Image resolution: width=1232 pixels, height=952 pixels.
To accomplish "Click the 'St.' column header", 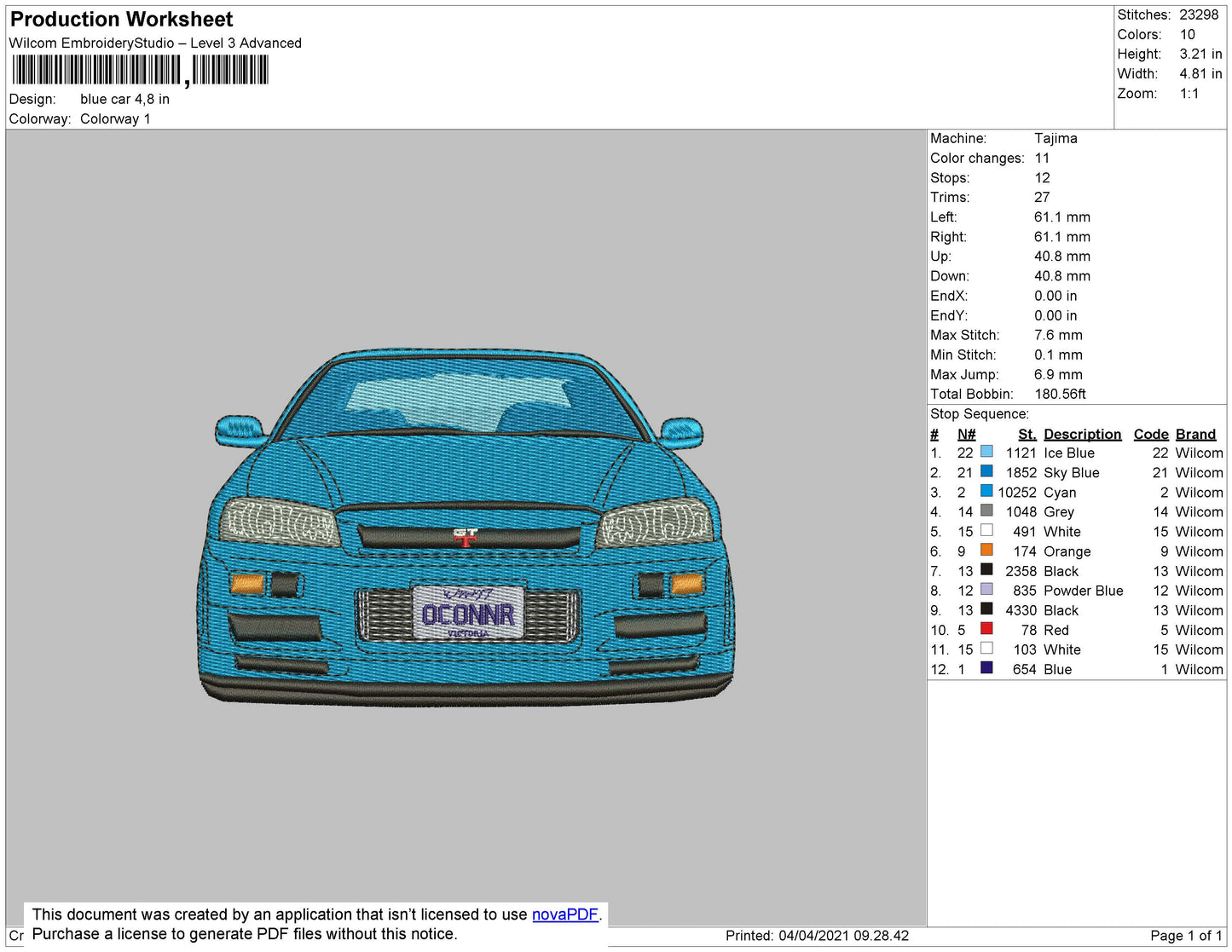I will tap(1027, 434).
